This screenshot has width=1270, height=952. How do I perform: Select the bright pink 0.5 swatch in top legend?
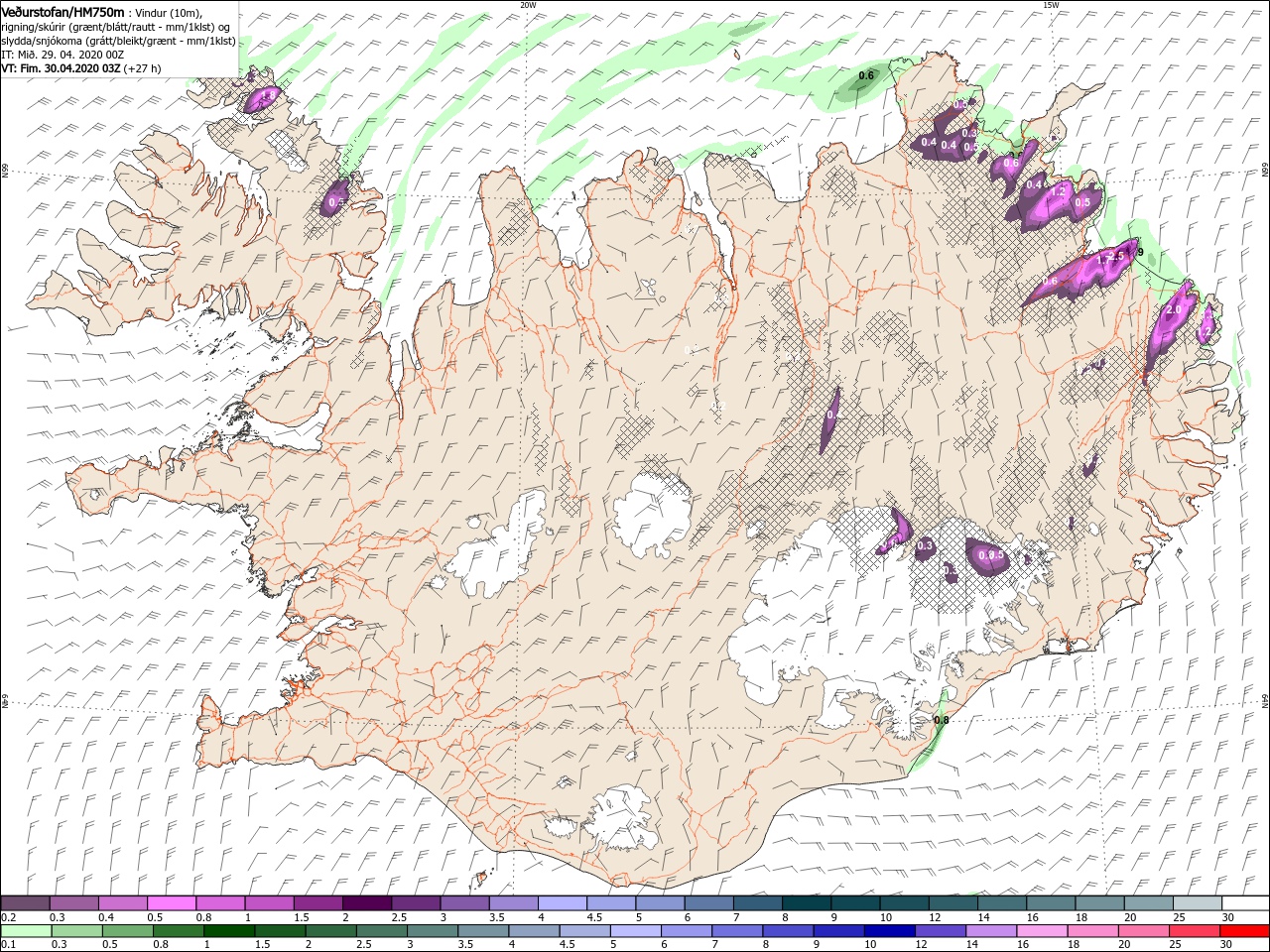point(171,904)
